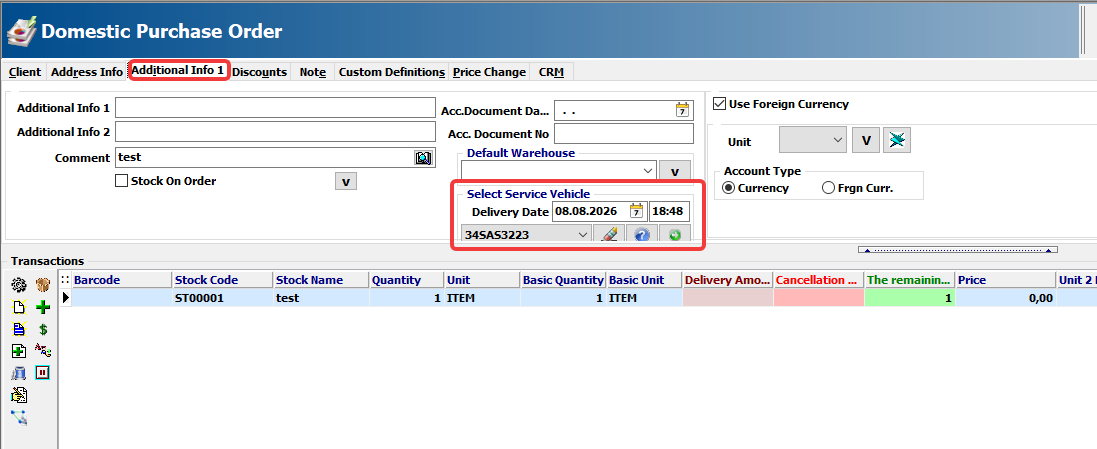Expand the Default Warehouse dropdown
The width and height of the screenshot is (1097, 449).
point(646,171)
